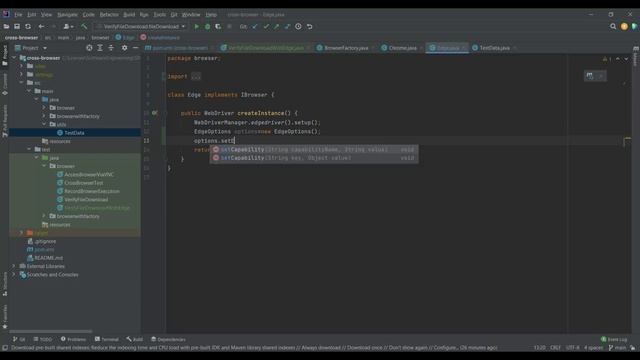Collapse the cross-browser root node
Screen dimensions: 640x360
pyautogui.click(x=14, y=58)
